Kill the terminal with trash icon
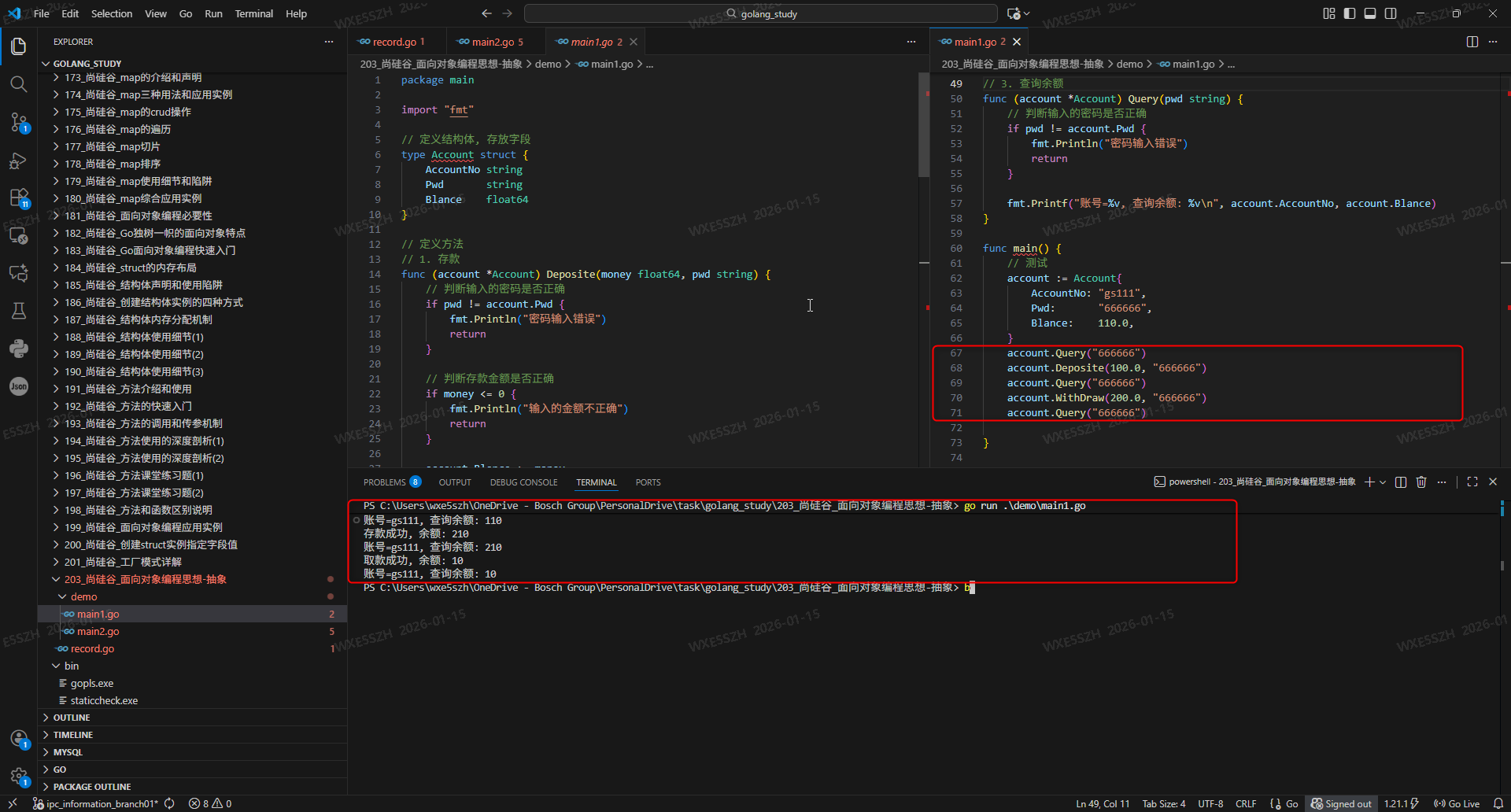 tap(1421, 482)
